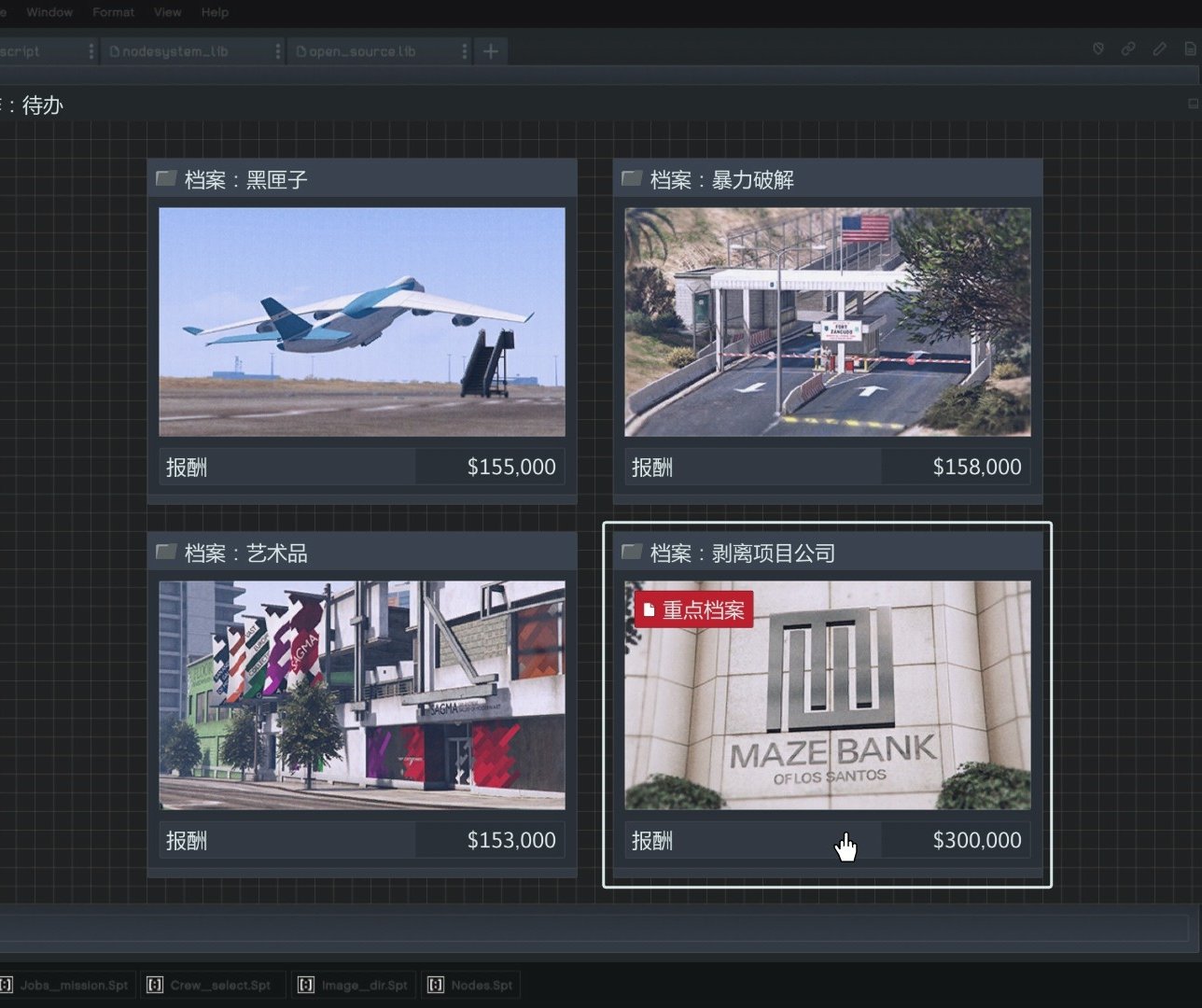
Task: Open the Window menu
Action: pos(49,12)
